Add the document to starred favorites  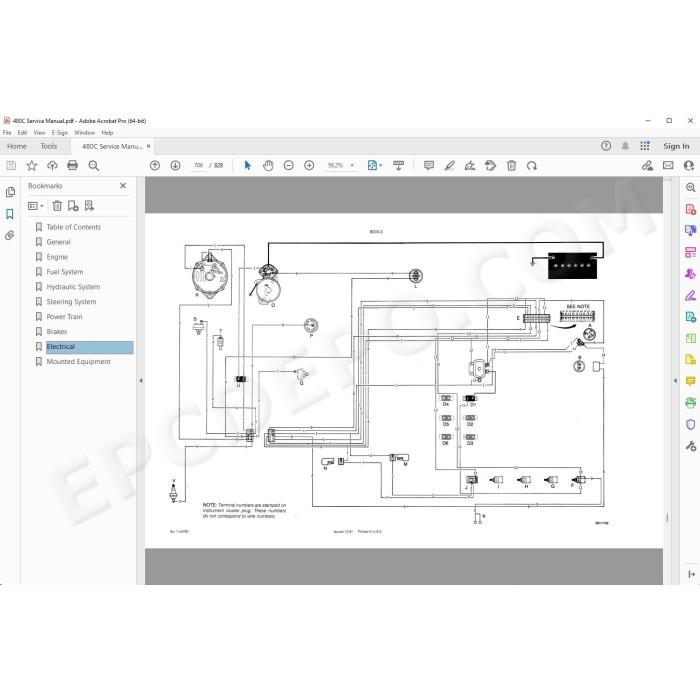32,166
